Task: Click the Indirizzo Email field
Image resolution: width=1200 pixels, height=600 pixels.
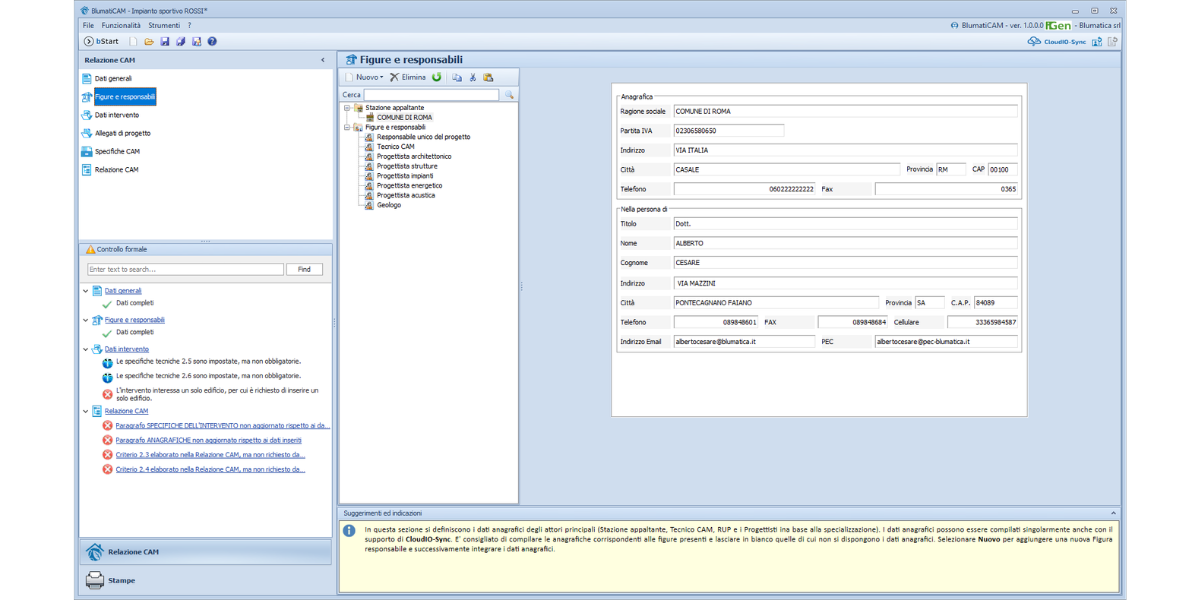Action: (x=744, y=342)
